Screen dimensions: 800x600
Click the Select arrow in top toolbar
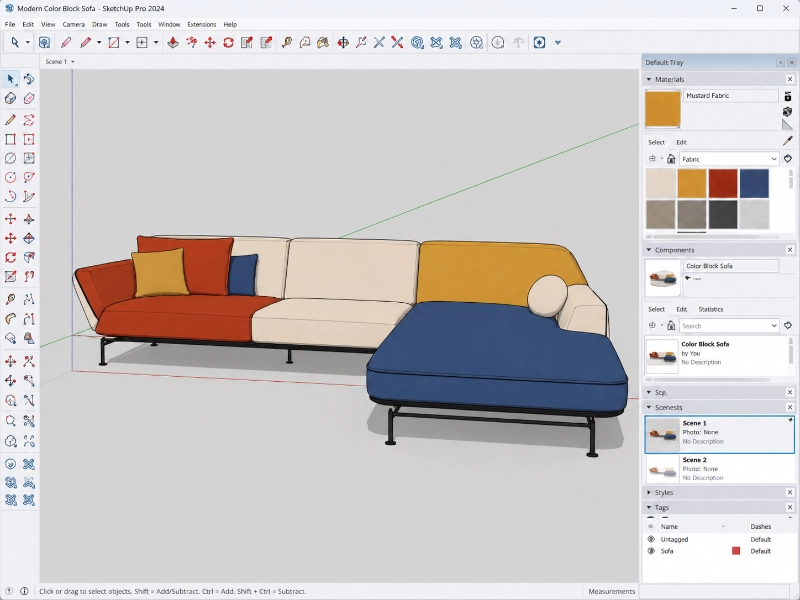coord(15,42)
